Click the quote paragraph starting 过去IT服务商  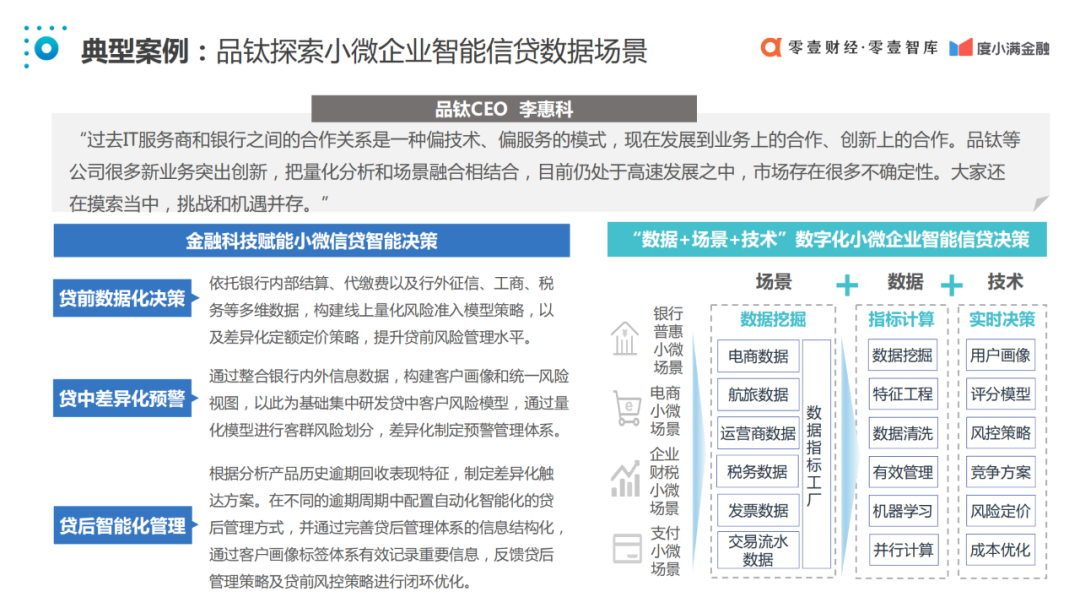coord(544,171)
